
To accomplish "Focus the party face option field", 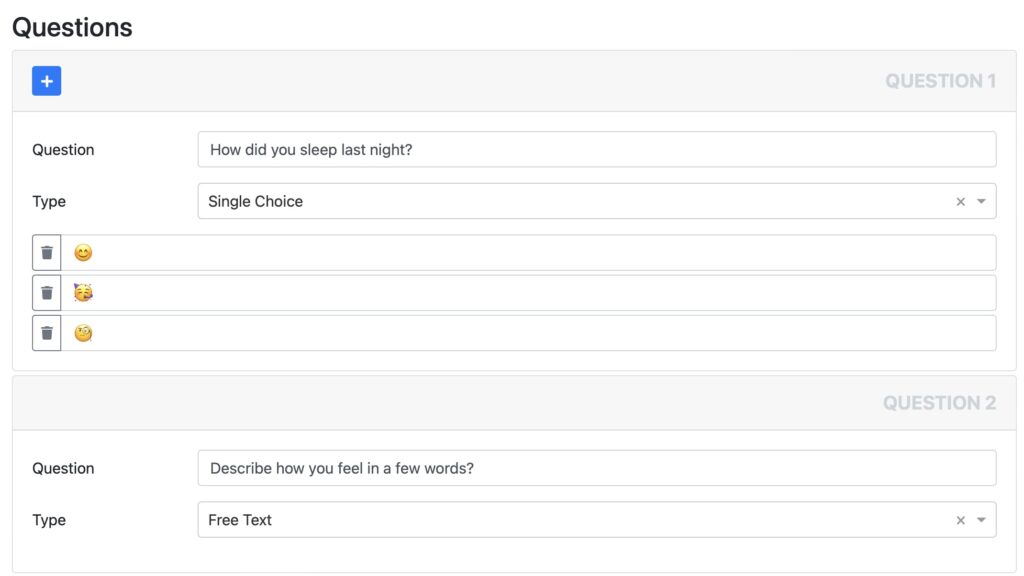I will 528,293.
